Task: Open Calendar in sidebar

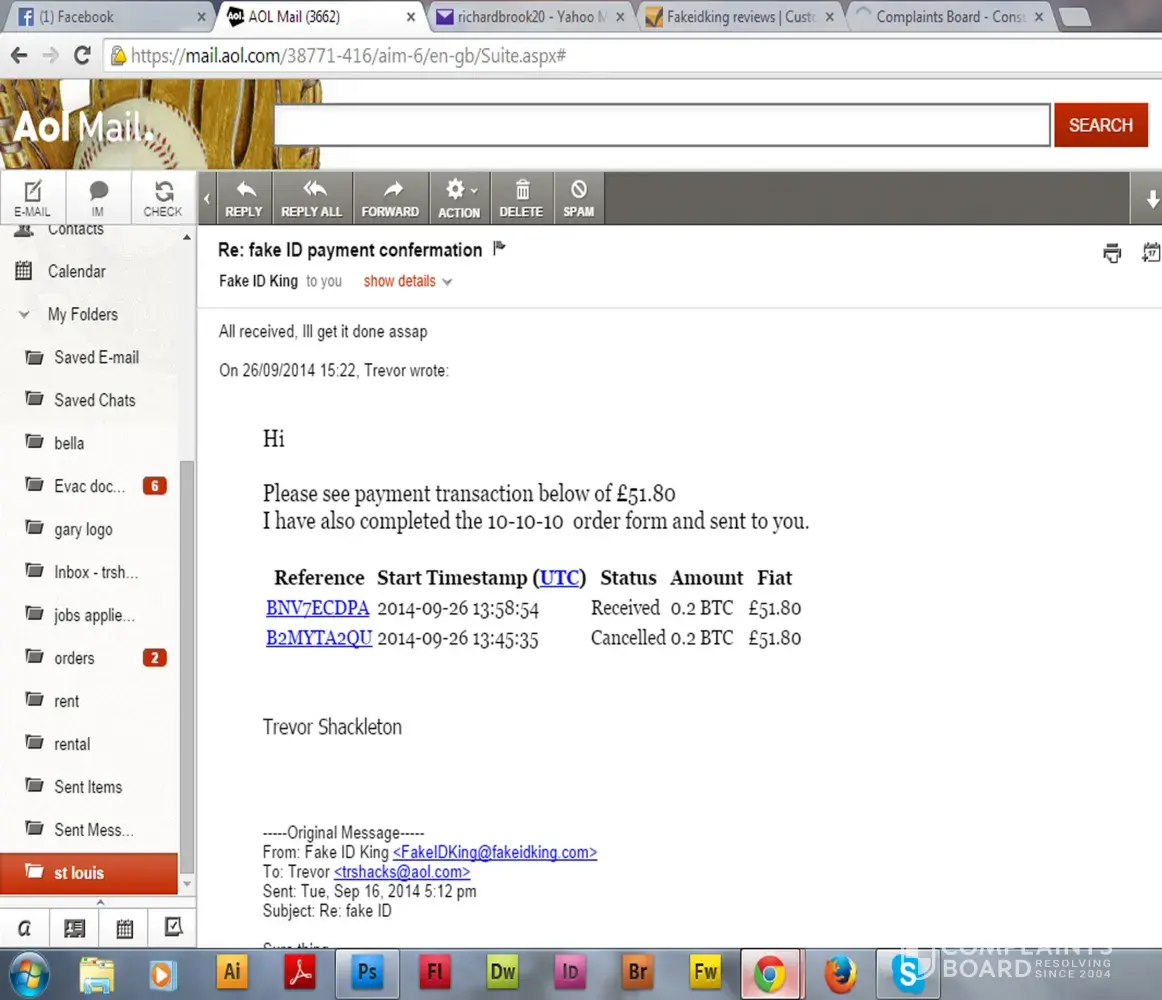Action: tap(76, 271)
